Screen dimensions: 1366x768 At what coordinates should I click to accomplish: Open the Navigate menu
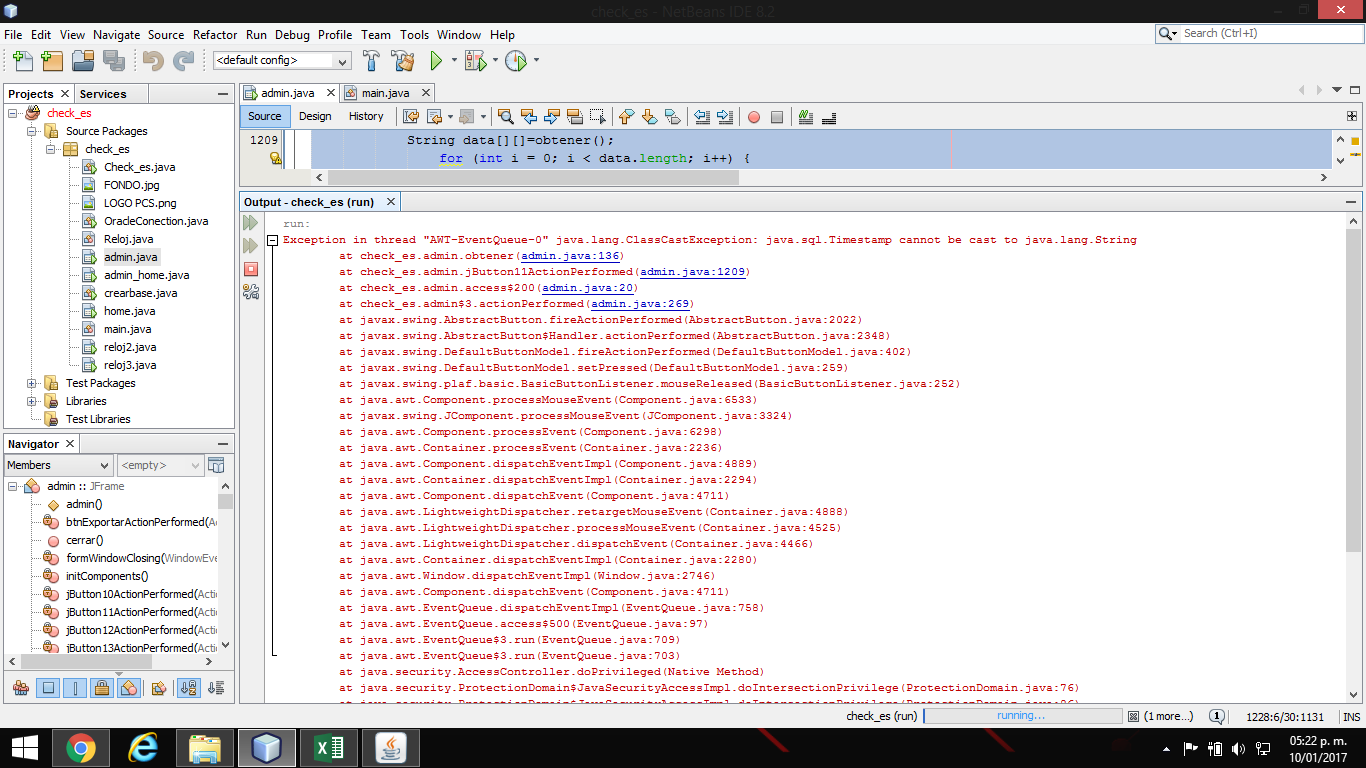pyautogui.click(x=117, y=34)
